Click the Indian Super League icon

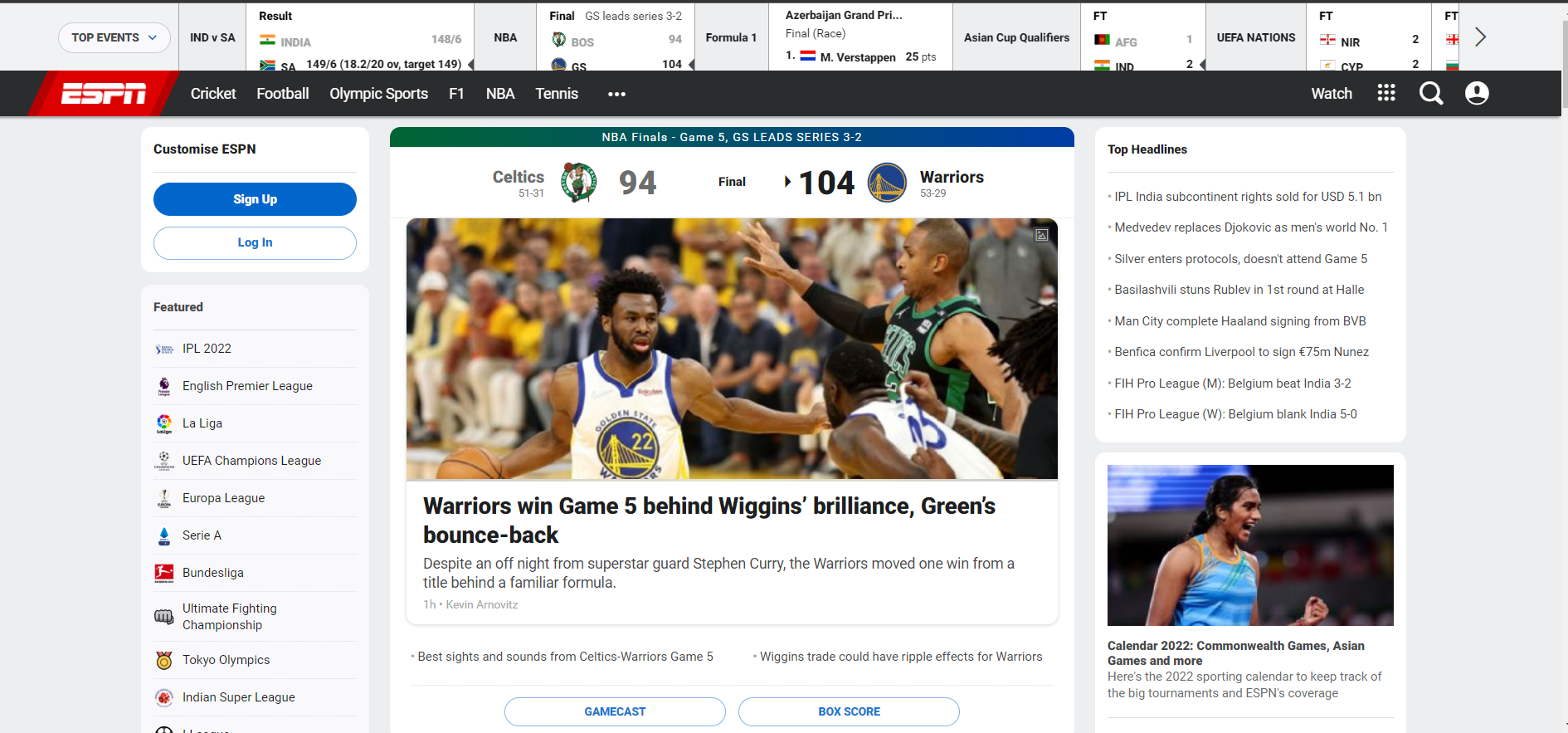pyautogui.click(x=164, y=697)
